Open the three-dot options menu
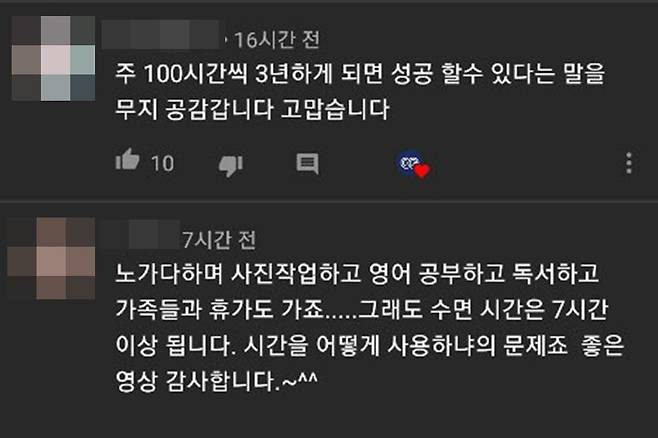Screen dimensions: 658x438 click(629, 163)
